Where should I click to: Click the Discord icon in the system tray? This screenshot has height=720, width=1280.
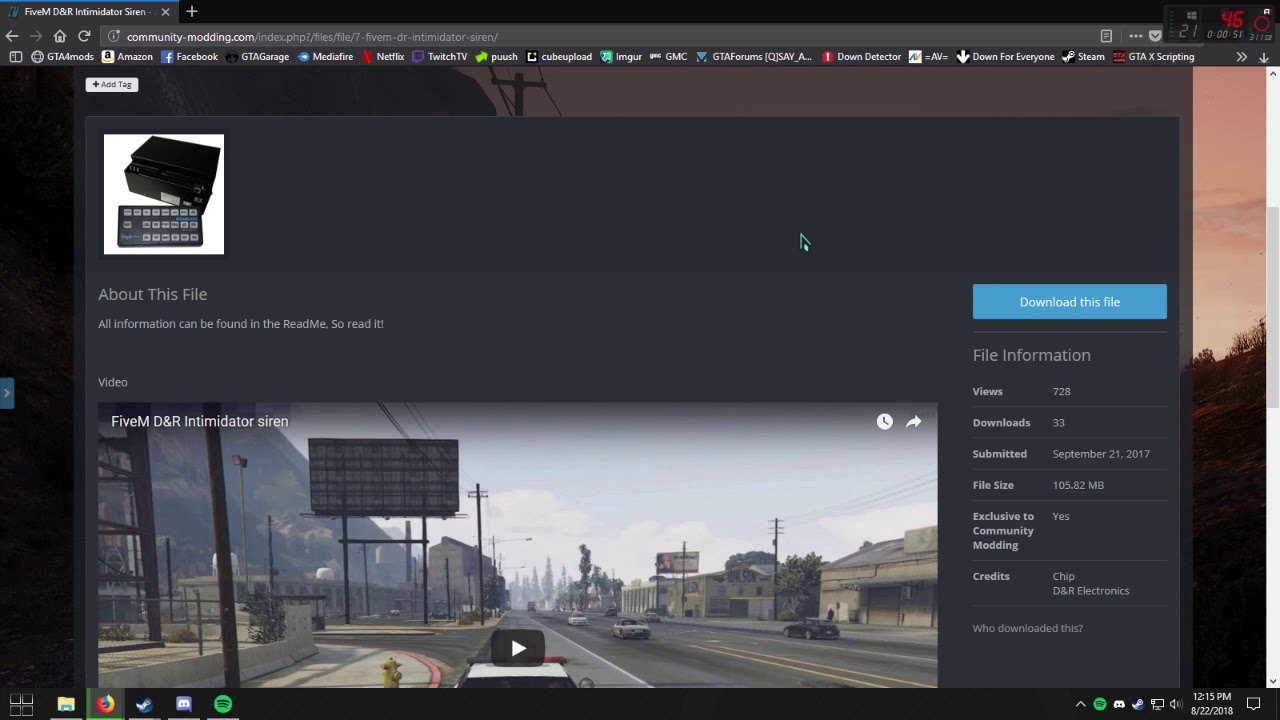1118,704
